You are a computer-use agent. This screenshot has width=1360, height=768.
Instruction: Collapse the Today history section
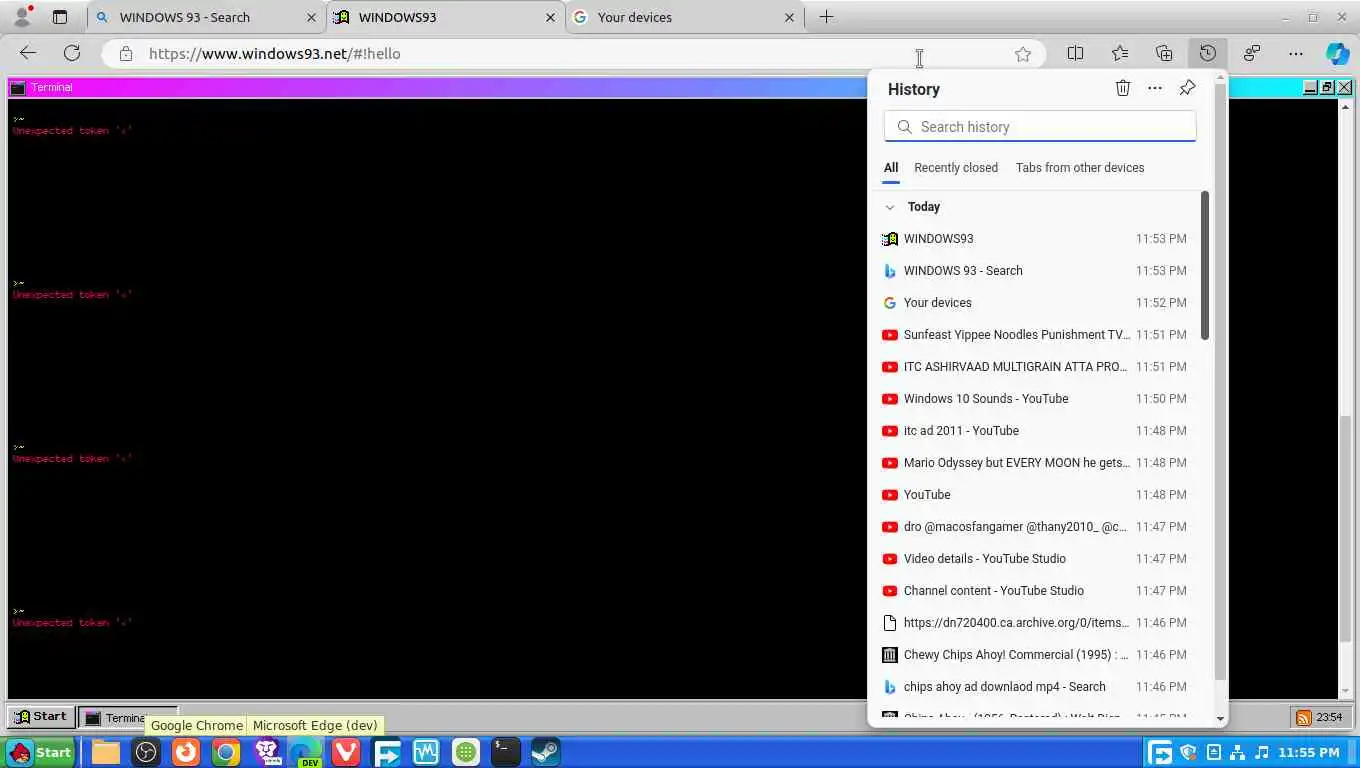(889, 207)
